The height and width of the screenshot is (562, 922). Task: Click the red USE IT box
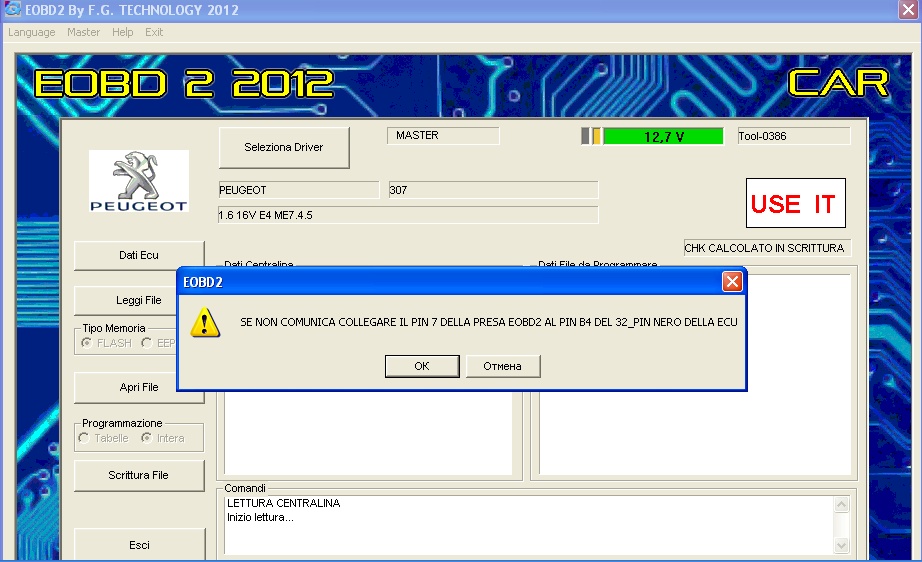click(796, 203)
